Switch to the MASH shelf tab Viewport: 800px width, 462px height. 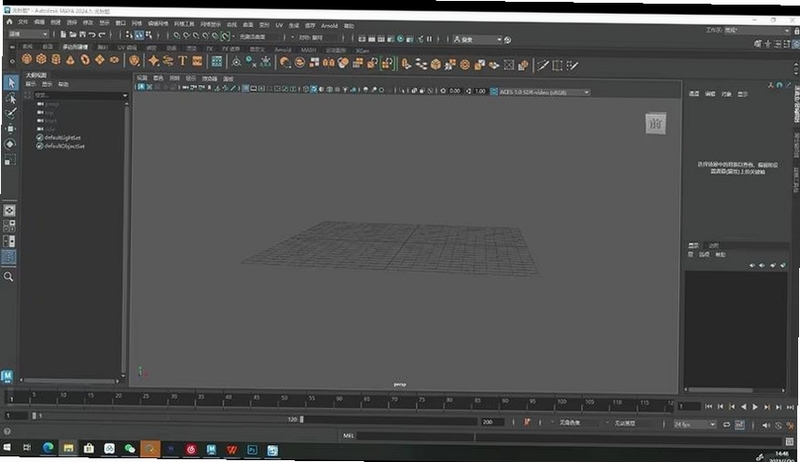point(308,50)
